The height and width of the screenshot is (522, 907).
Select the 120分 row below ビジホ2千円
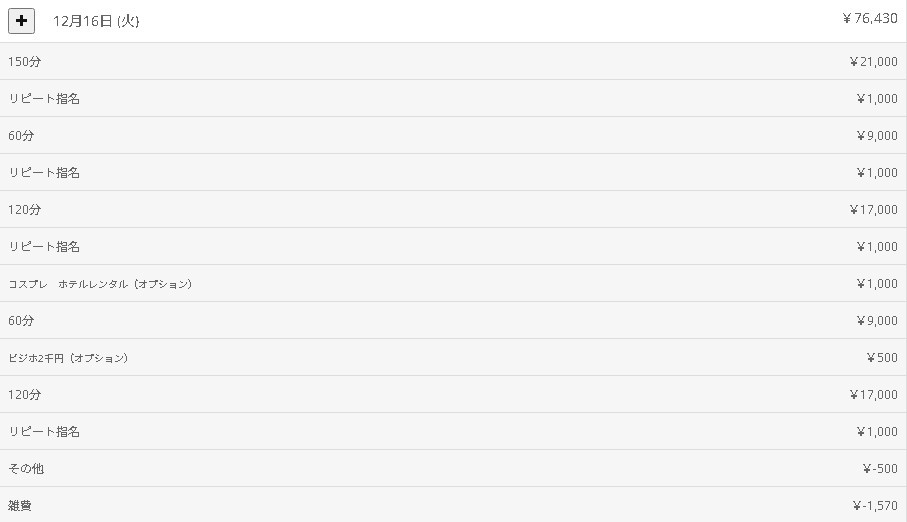point(25,395)
